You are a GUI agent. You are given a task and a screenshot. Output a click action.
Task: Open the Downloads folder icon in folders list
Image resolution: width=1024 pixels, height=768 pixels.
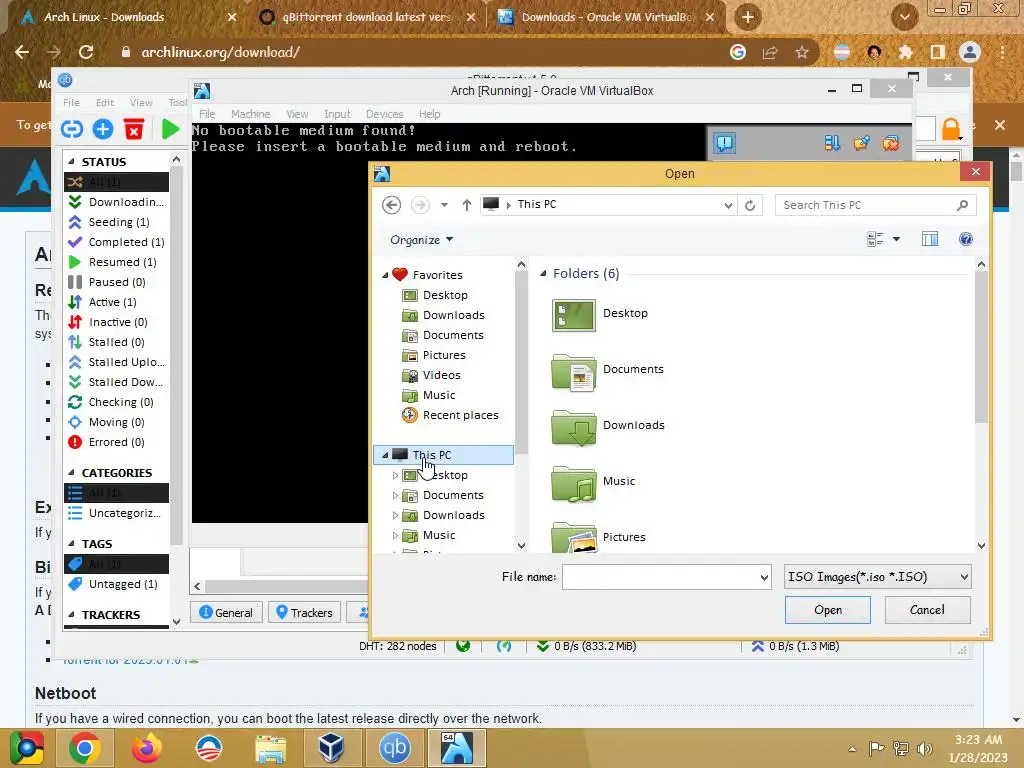coord(573,427)
